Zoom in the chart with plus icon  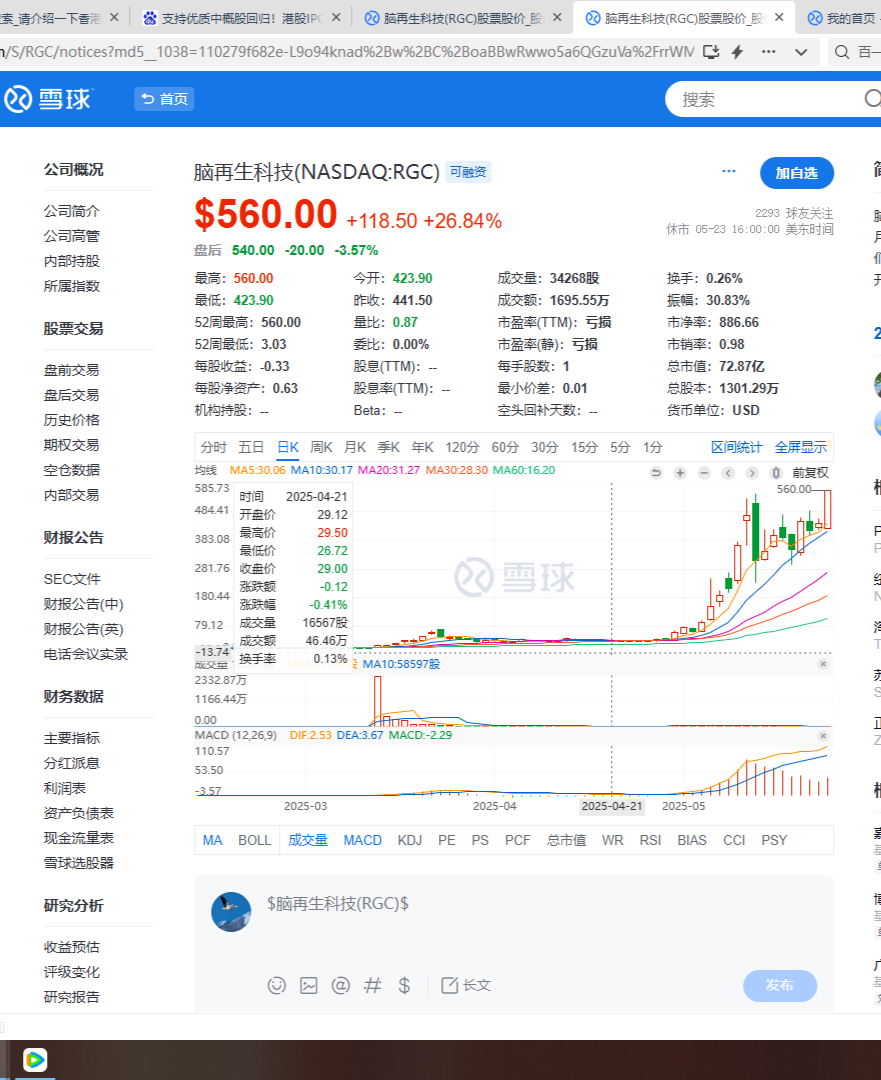click(680, 472)
